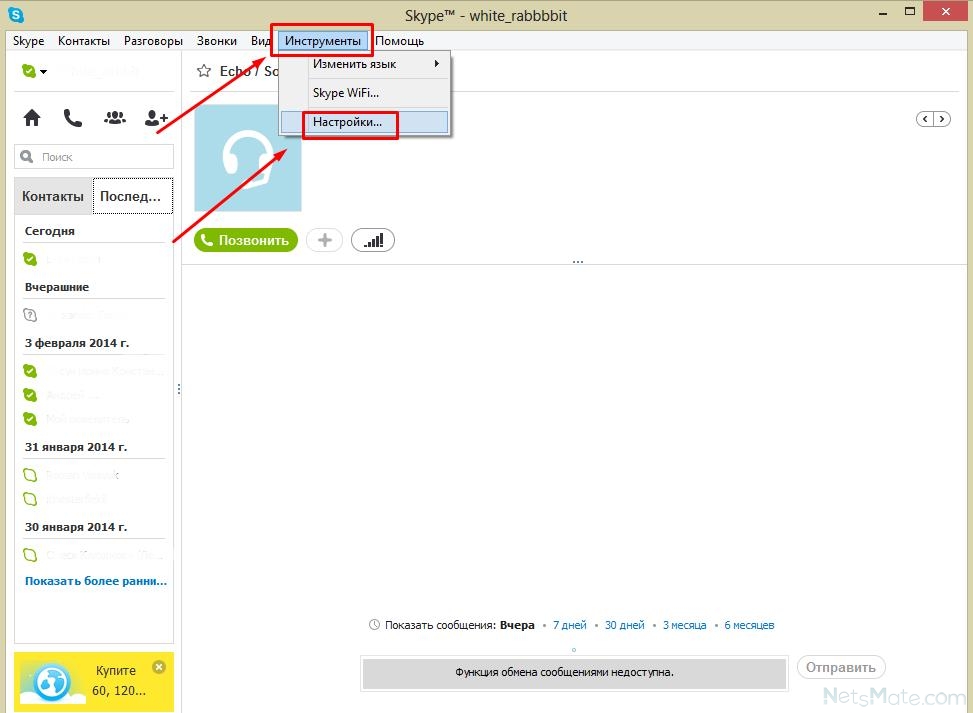The height and width of the screenshot is (713, 973).
Task: Click the Вчерашние section header
Action: tap(56, 287)
